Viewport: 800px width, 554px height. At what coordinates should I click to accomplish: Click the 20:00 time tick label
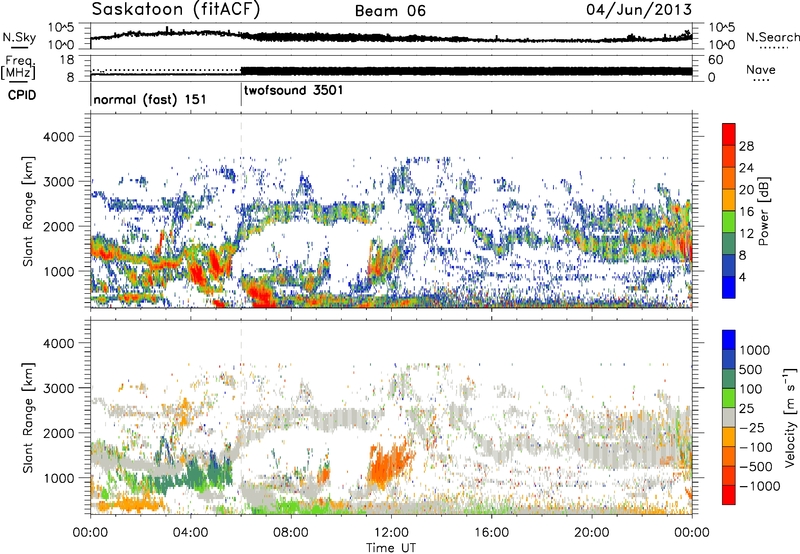coord(592,533)
